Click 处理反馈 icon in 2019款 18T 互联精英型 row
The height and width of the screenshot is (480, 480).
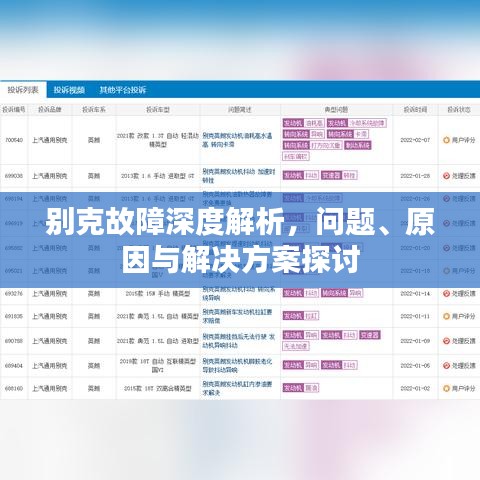[446, 366]
